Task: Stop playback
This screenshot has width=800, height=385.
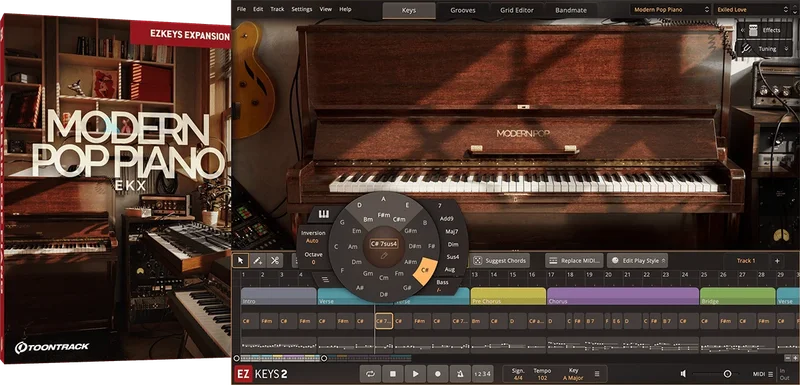Action: click(x=393, y=374)
